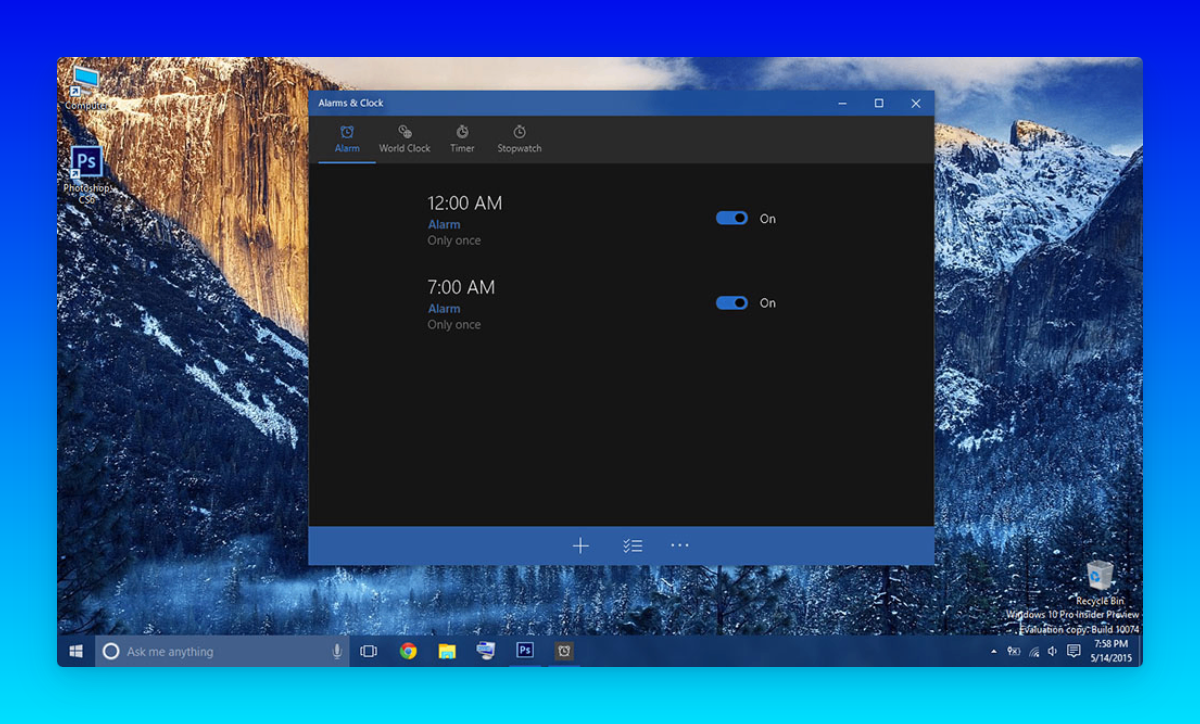This screenshot has height=724, width=1200.
Task: Go to the Stopwatch tab
Action: (x=519, y=139)
